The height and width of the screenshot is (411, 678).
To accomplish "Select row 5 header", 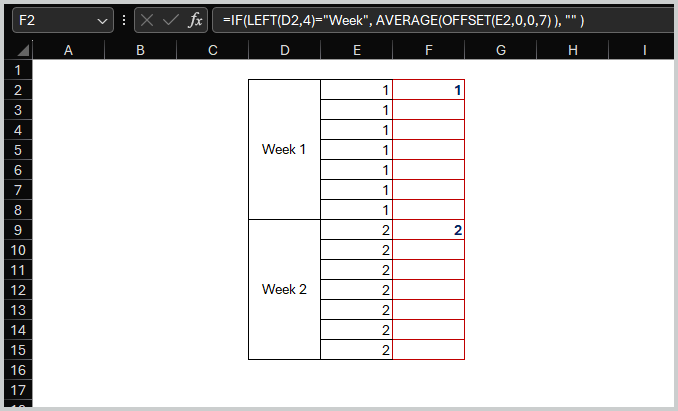I will pyautogui.click(x=18, y=150).
